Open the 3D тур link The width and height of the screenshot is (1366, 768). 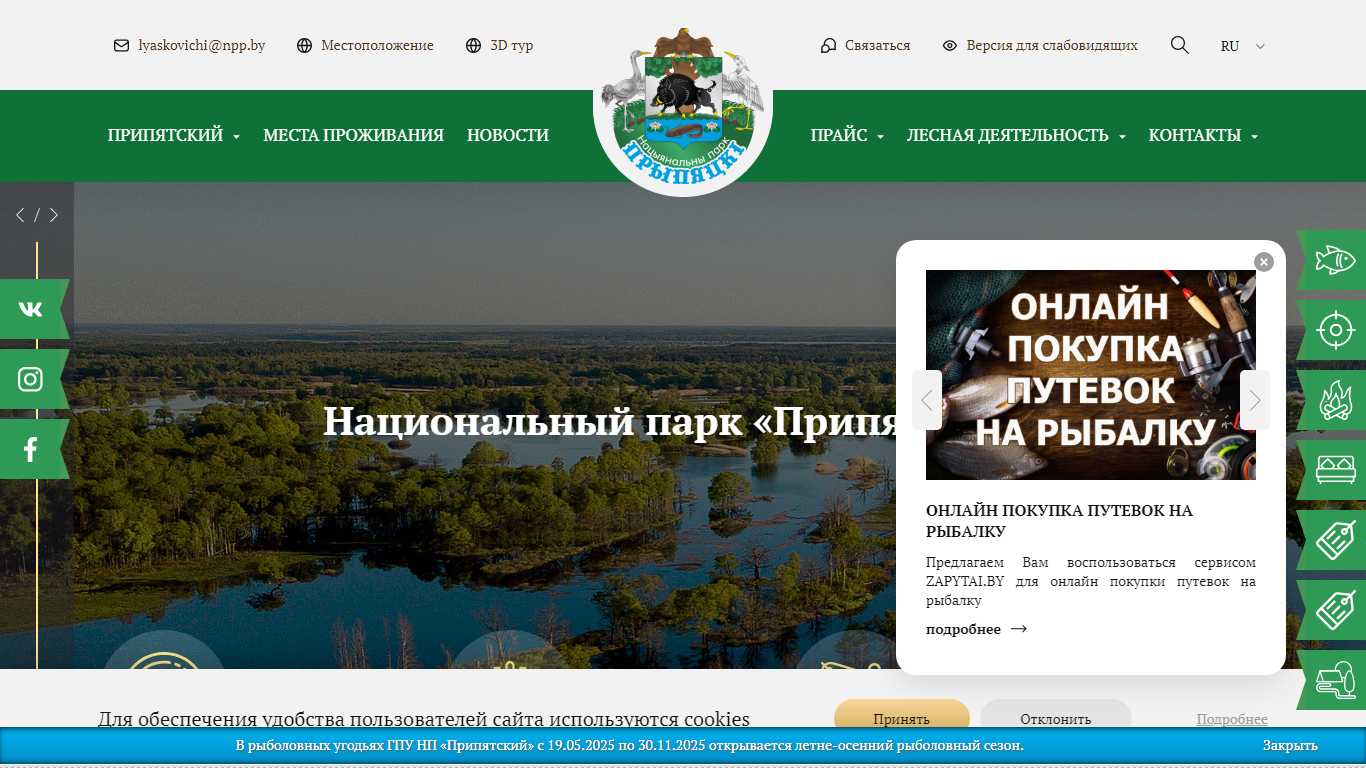pos(511,46)
